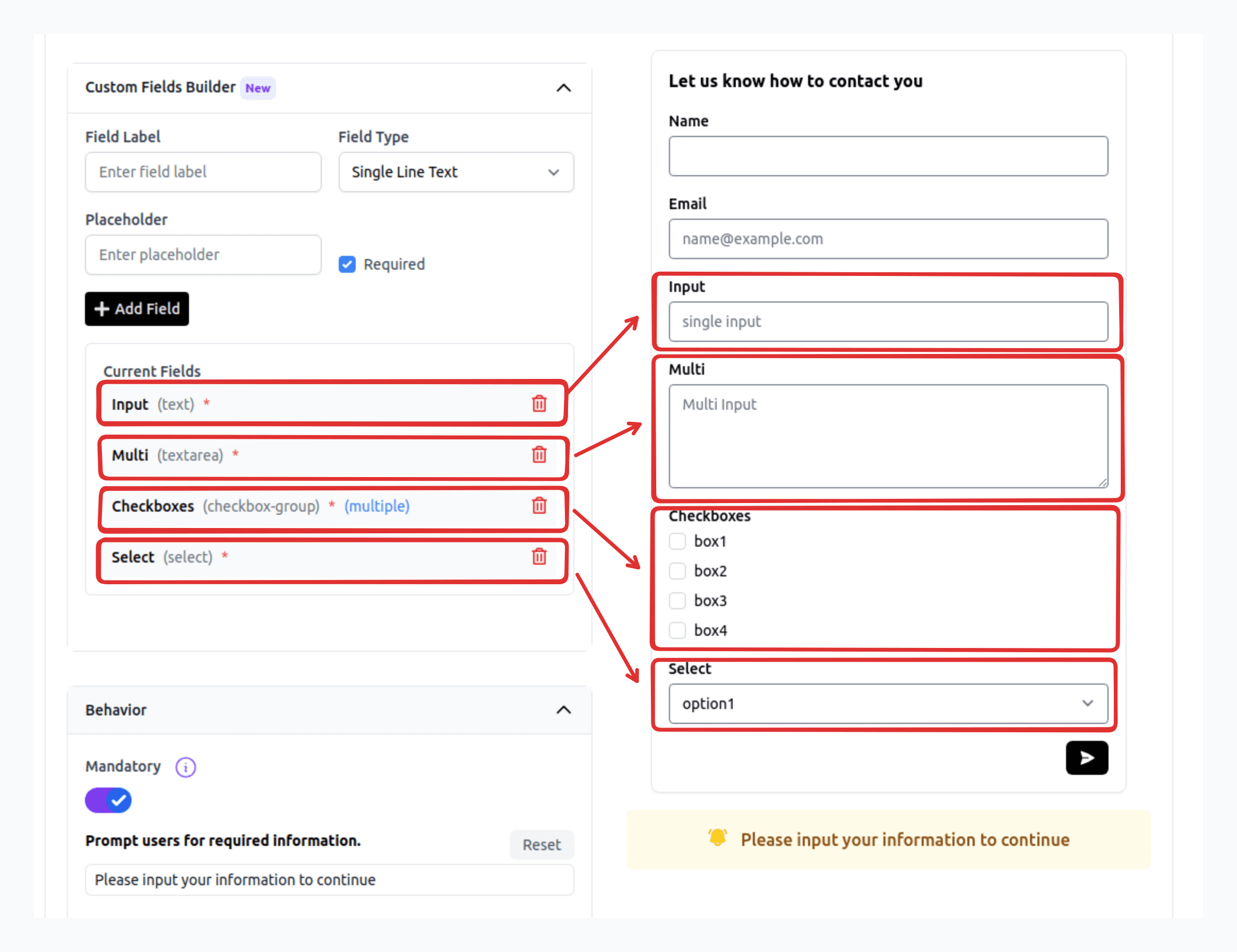Collapse the Custom Fields Builder section
This screenshot has height=952, width=1237.
tap(563, 88)
